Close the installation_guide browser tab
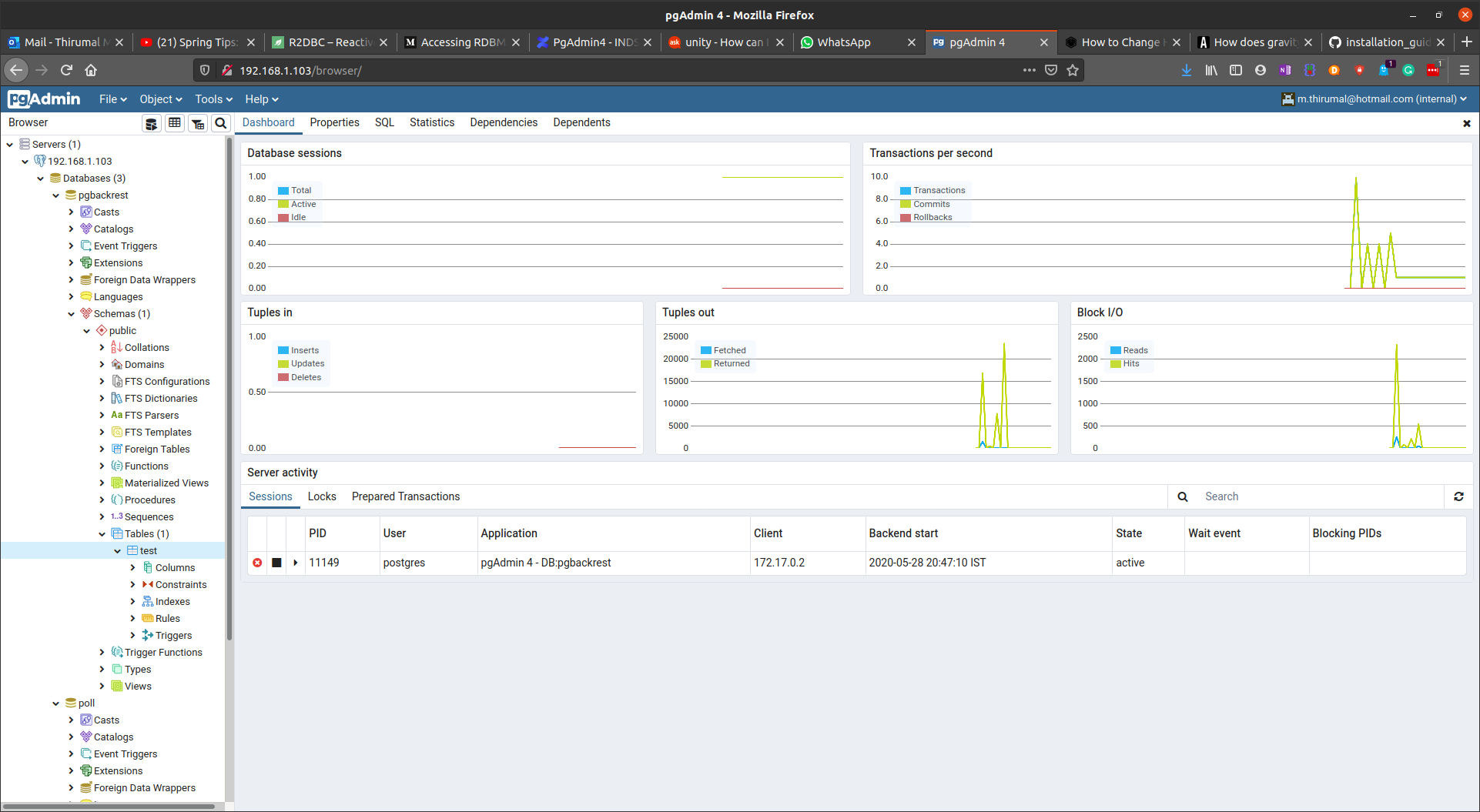Image resolution: width=1480 pixels, height=812 pixels. point(1441,42)
